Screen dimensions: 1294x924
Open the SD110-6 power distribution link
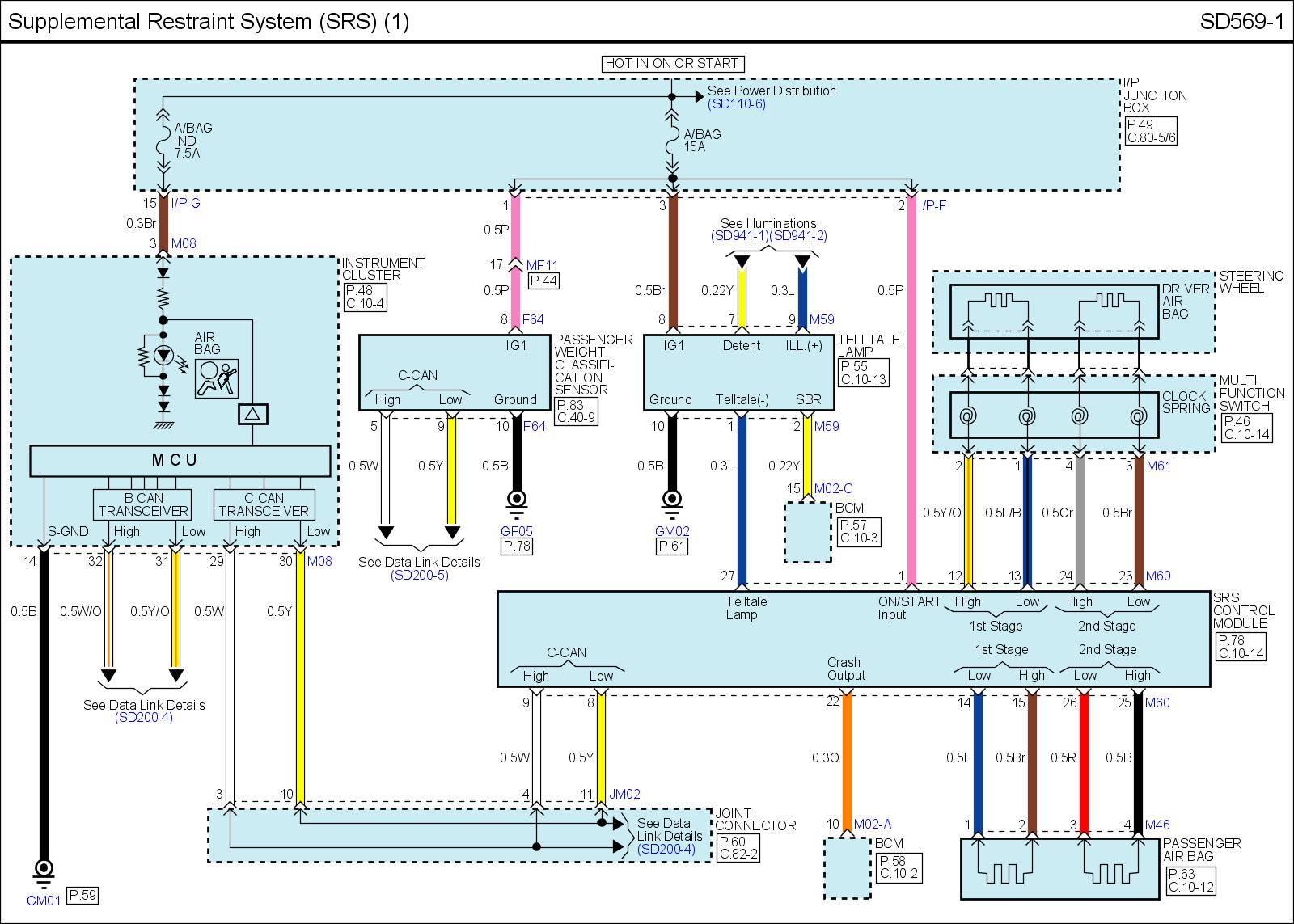coord(736,104)
